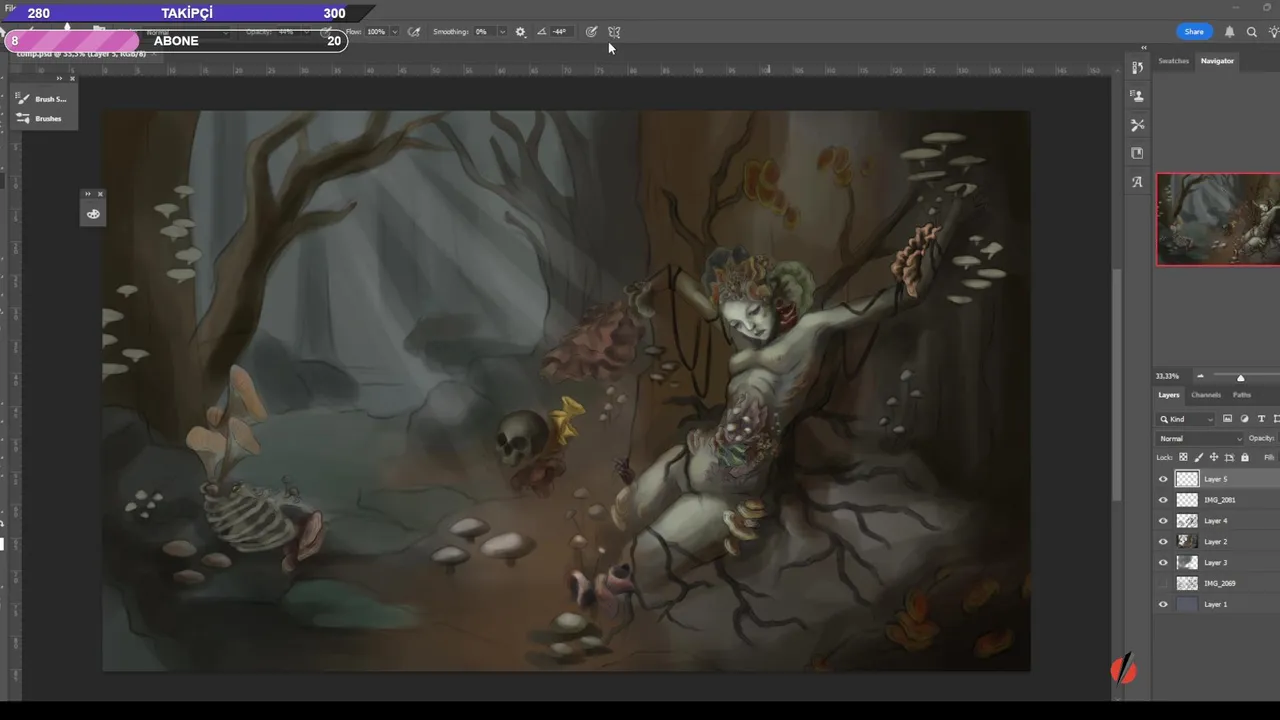The image size is (1280, 720).
Task: Lock artboard nesting
Action: click(1229, 457)
